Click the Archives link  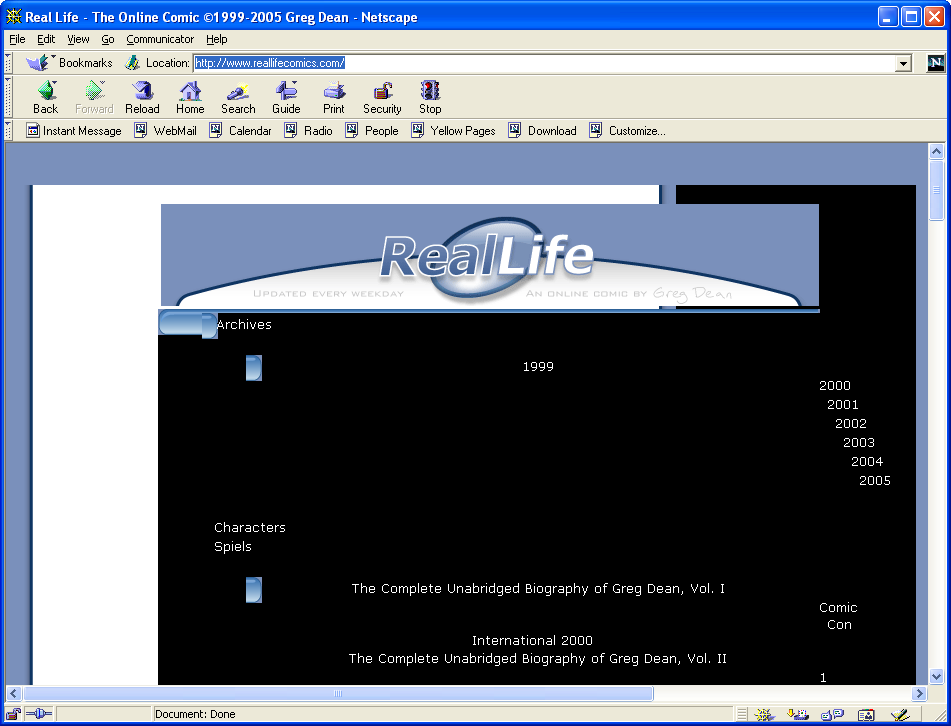(x=244, y=324)
